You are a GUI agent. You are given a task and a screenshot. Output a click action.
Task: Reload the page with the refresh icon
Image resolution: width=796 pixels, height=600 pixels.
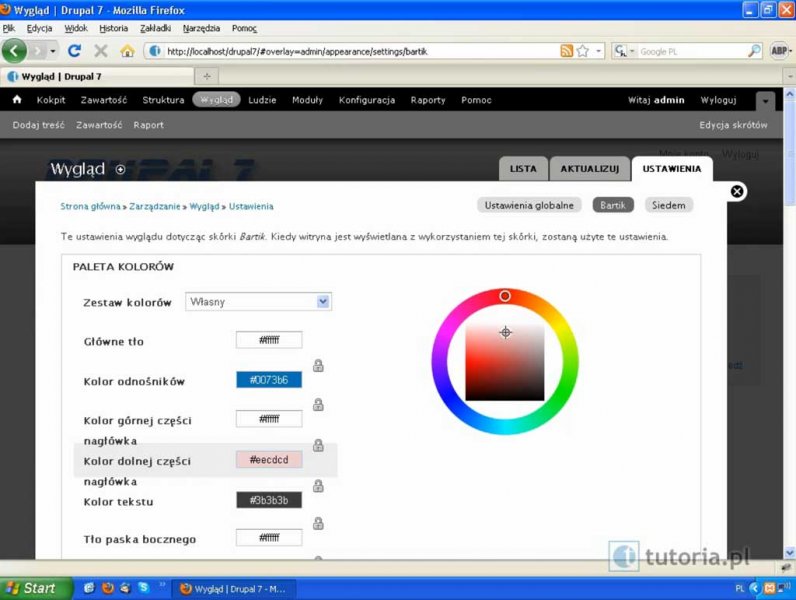click(x=74, y=51)
